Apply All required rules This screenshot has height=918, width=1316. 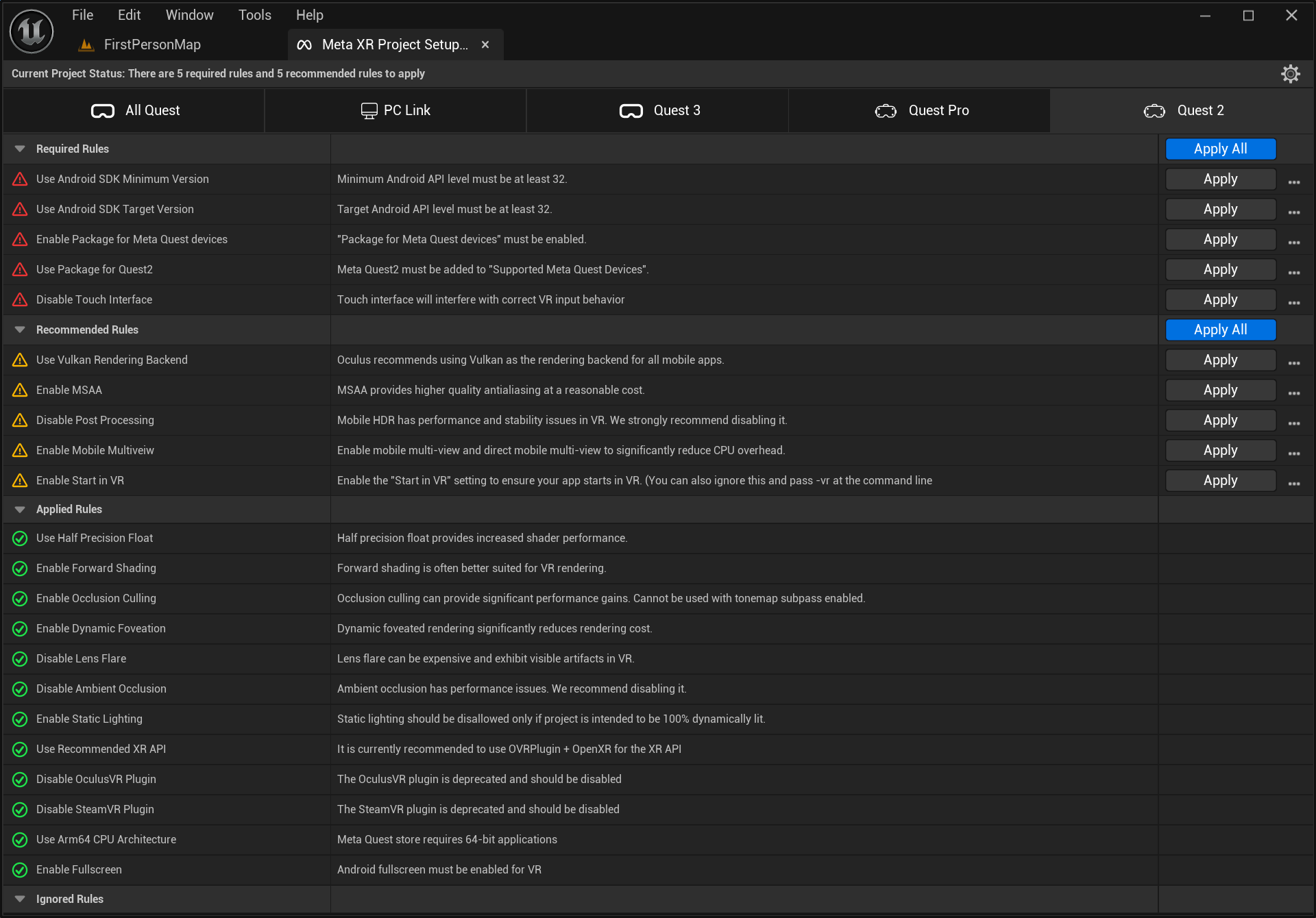click(1220, 149)
